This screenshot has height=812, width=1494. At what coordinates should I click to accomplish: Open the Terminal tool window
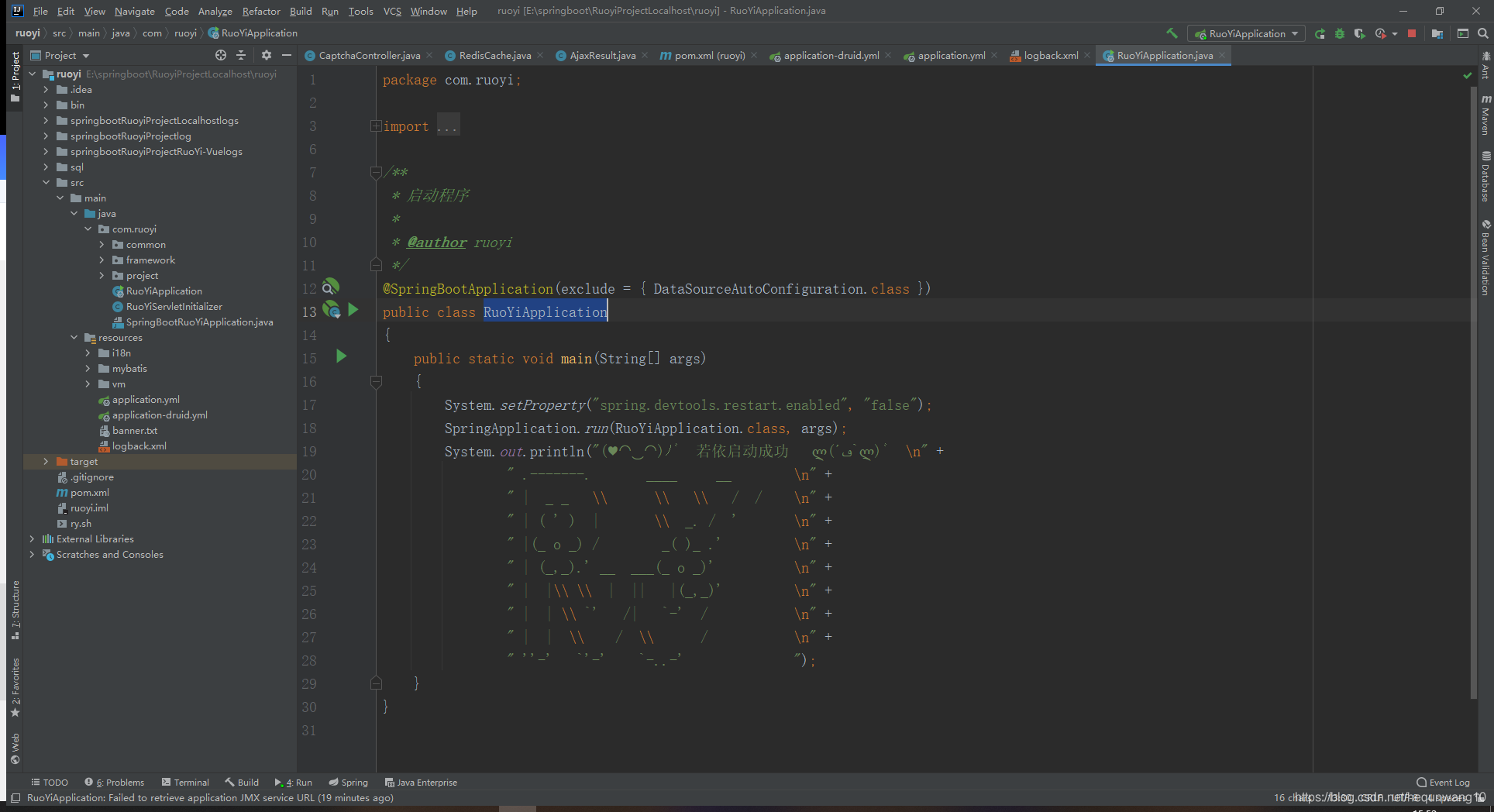[185, 783]
